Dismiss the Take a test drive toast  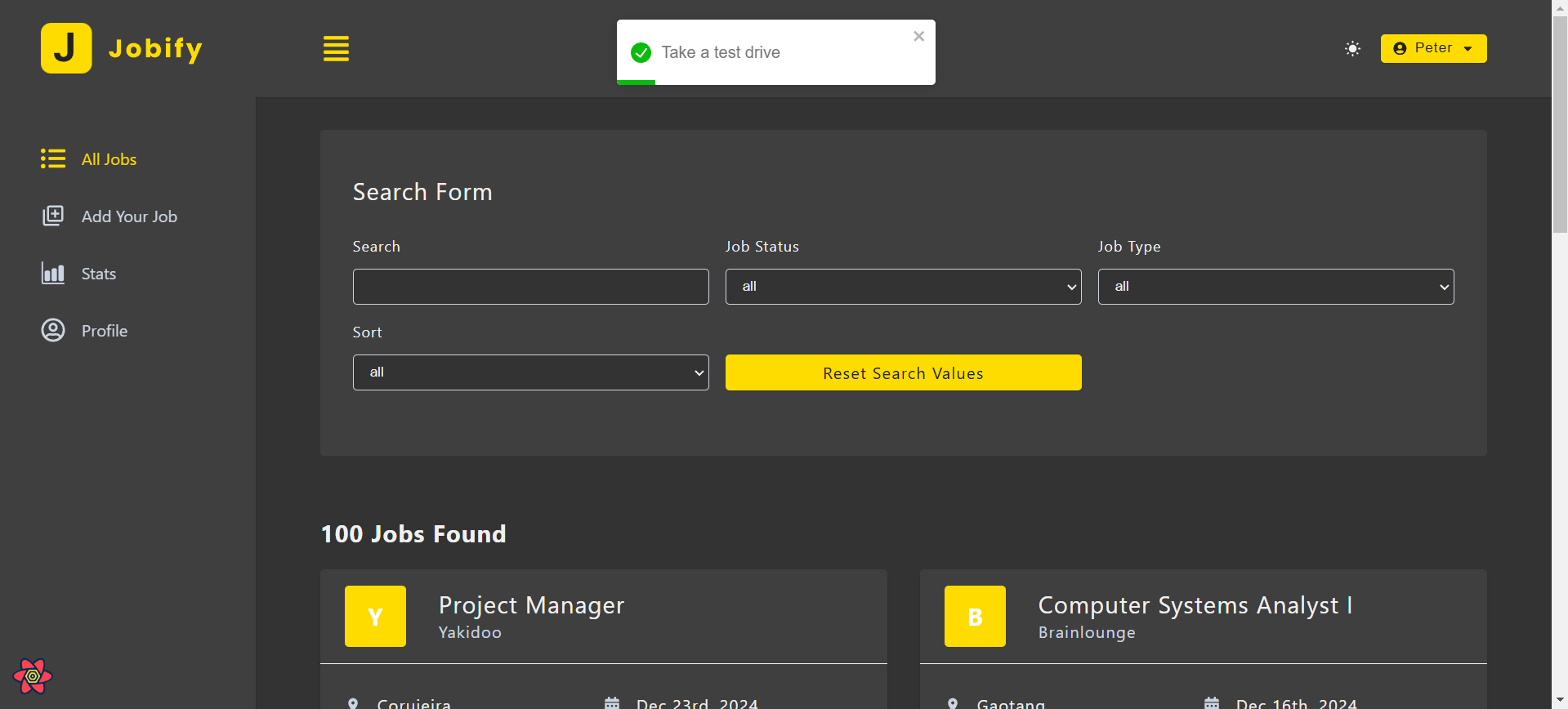918,36
